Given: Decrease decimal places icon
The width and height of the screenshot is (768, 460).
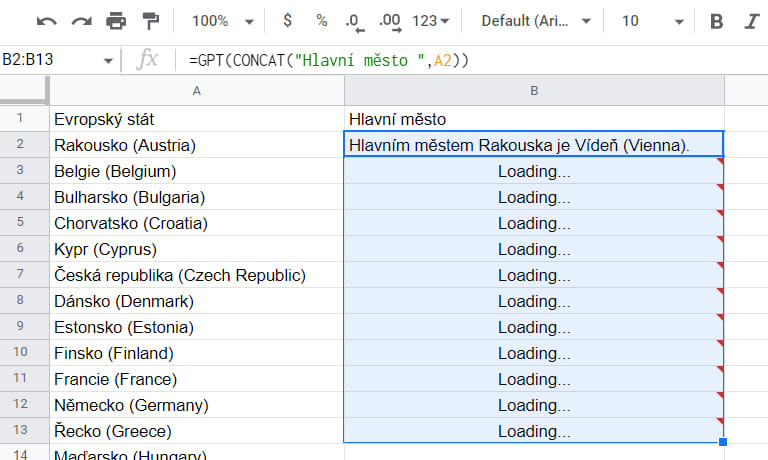Looking at the screenshot, I should tap(352, 21).
